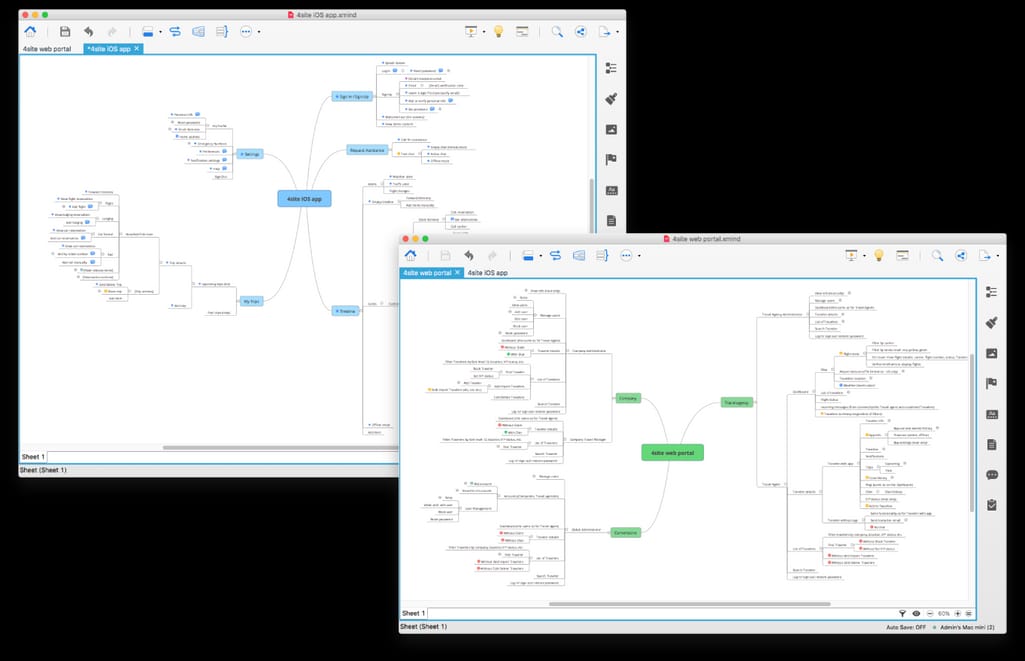
Task: Click search magnifier in web portal window
Action: [x=937, y=256]
